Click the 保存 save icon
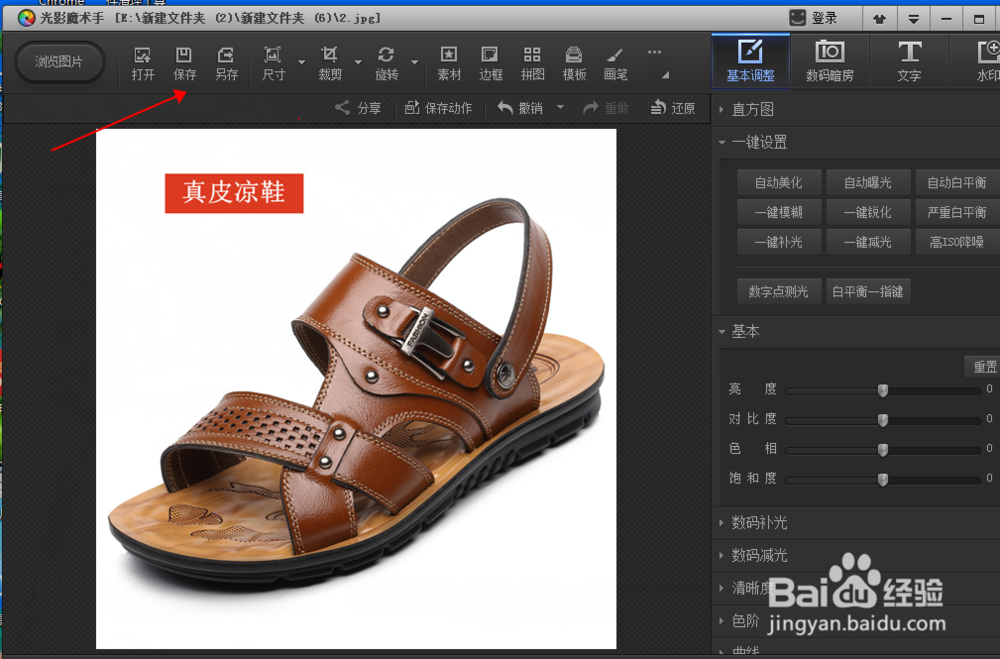This screenshot has height=659, width=1000. (x=184, y=63)
